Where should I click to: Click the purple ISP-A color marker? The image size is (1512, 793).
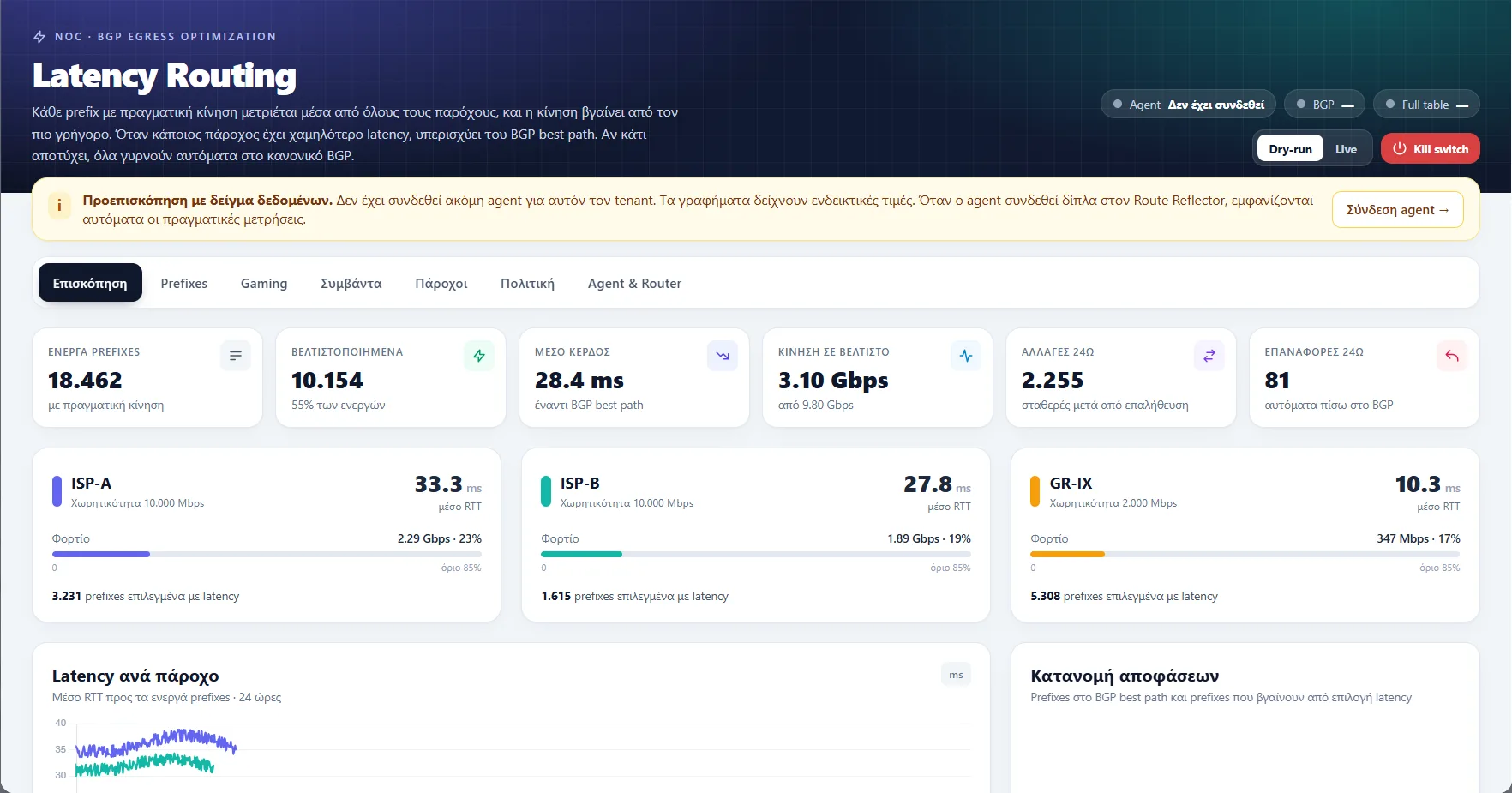(x=57, y=491)
